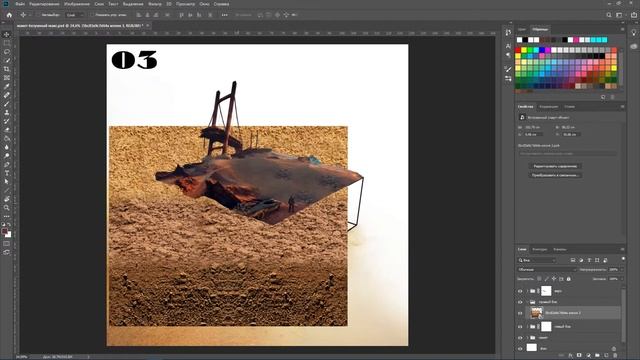
Task: Click the add layer mask icon
Action: (x=579, y=356)
